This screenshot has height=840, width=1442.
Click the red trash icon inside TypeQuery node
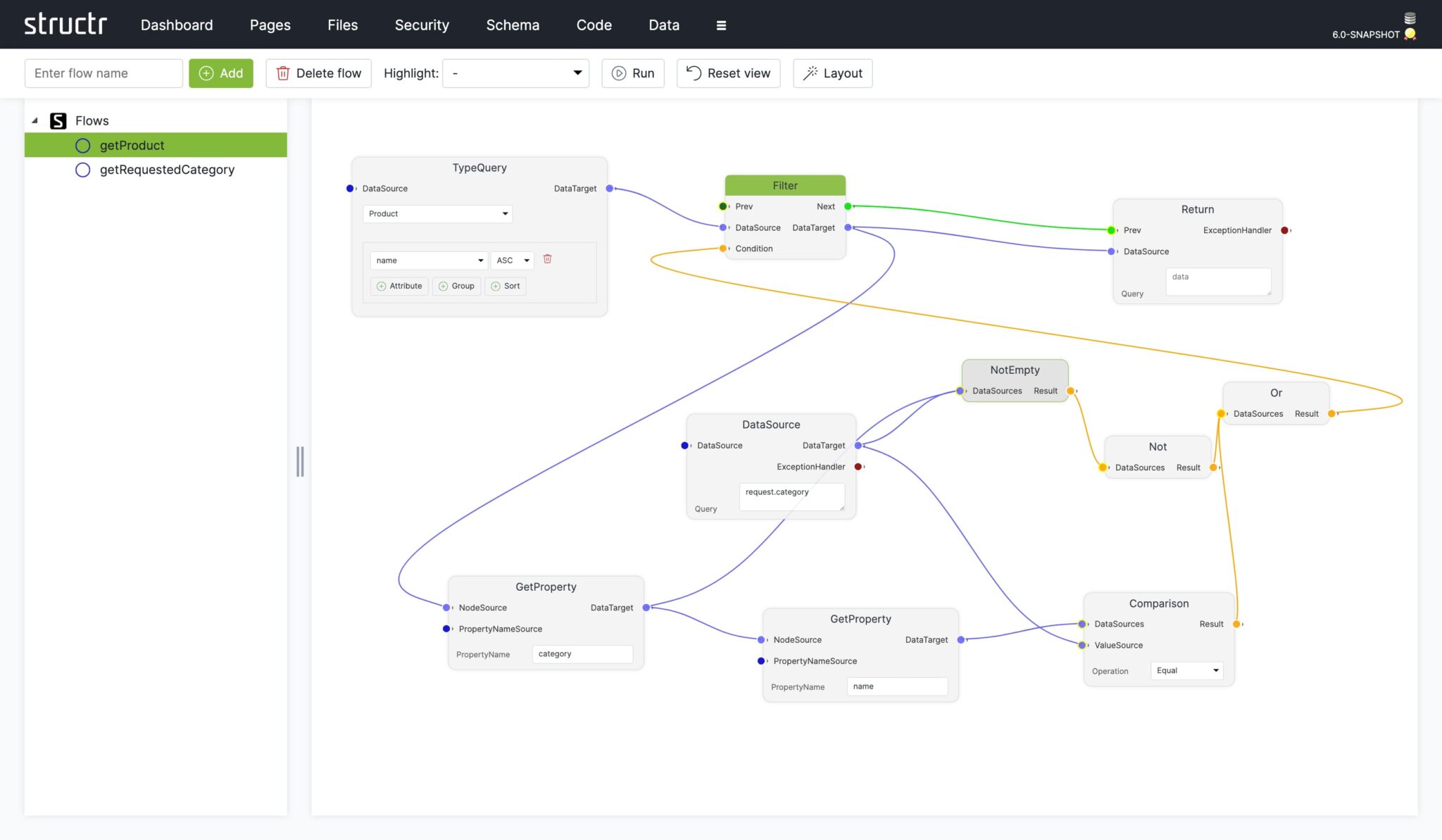(x=548, y=260)
